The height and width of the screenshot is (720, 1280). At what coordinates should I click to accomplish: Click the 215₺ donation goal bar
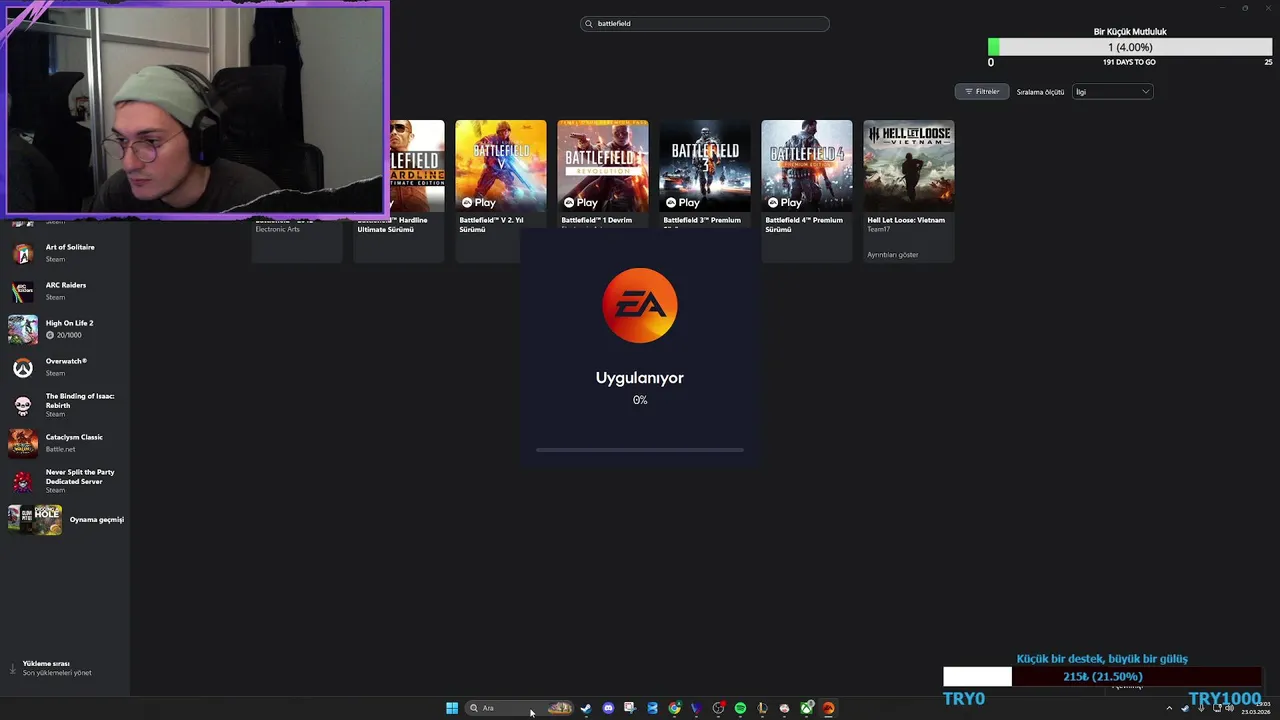[x=1102, y=677]
